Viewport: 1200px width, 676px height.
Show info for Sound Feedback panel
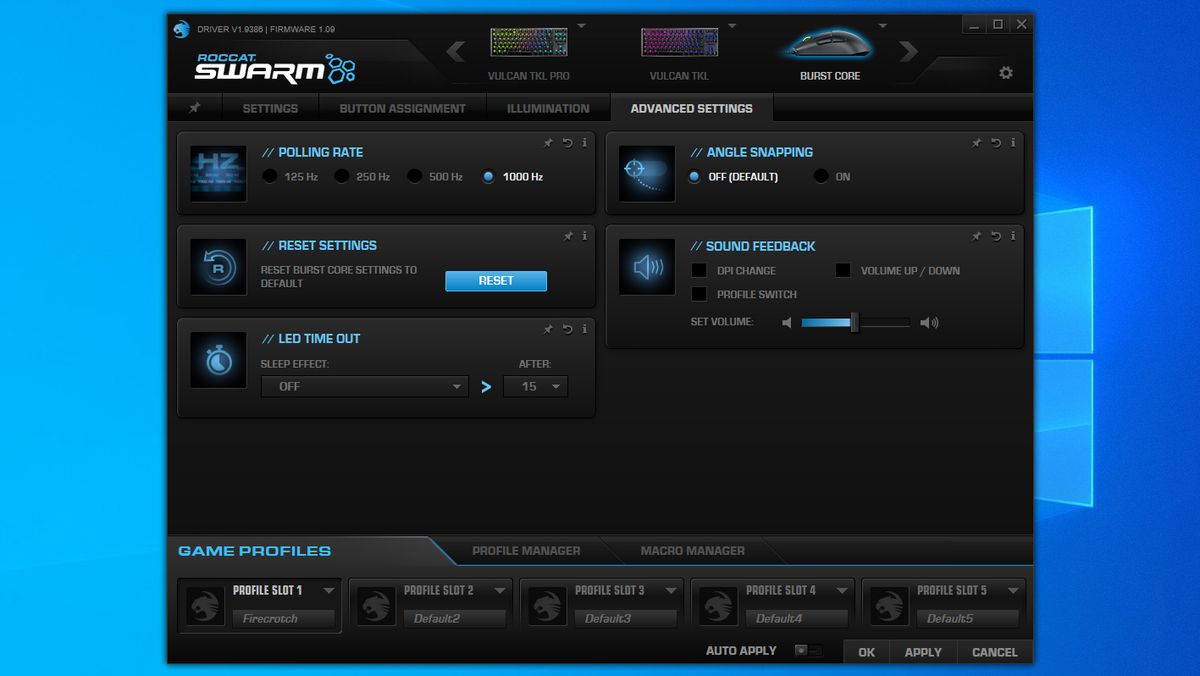[1013, 236]
